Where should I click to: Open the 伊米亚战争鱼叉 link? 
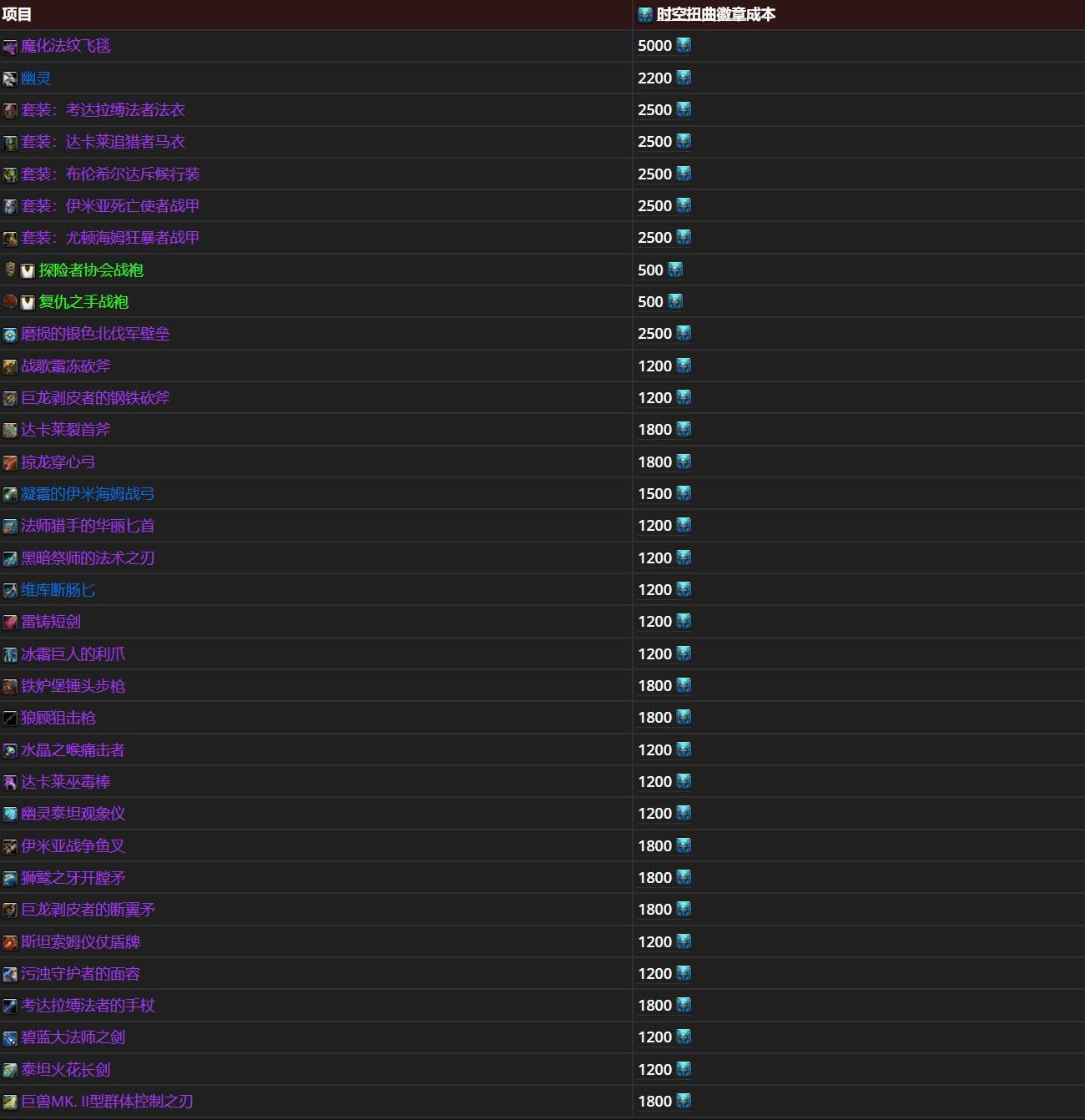click(73, 846)
